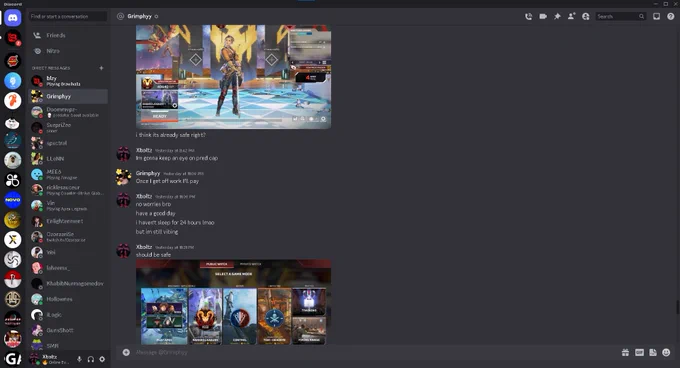Image resolution: width=680 pixels, height=368 pixels.
Task: Open DM with SurpriZee
Action: 68,127
